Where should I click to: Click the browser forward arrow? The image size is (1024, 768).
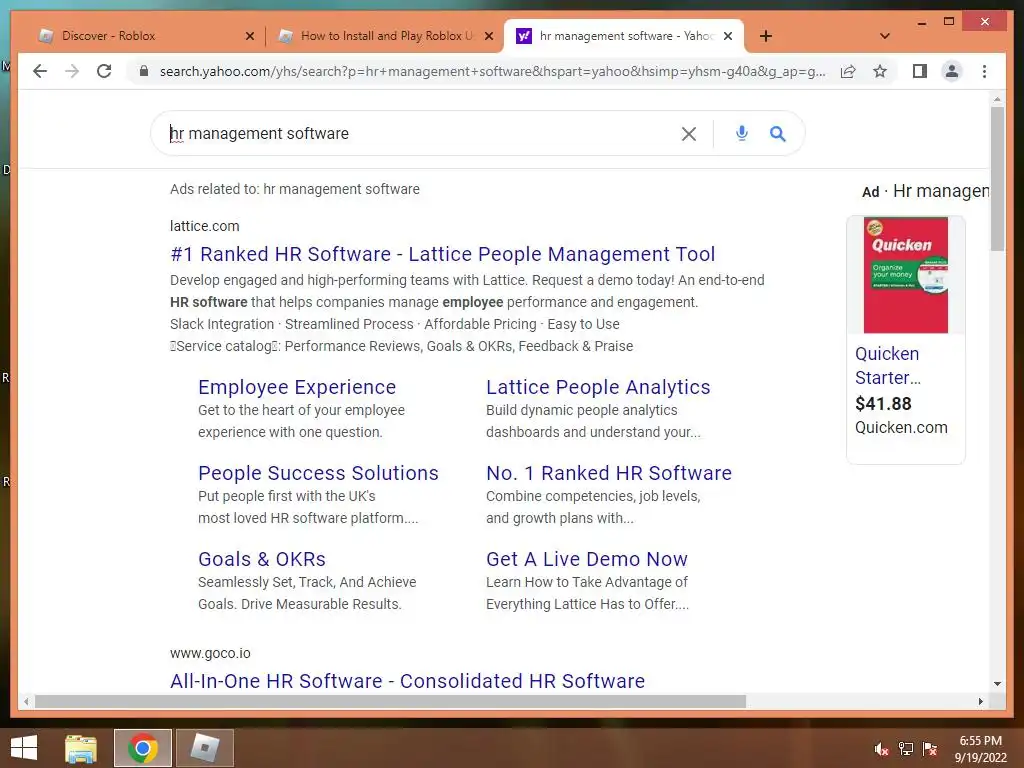[x=72, y=71]
